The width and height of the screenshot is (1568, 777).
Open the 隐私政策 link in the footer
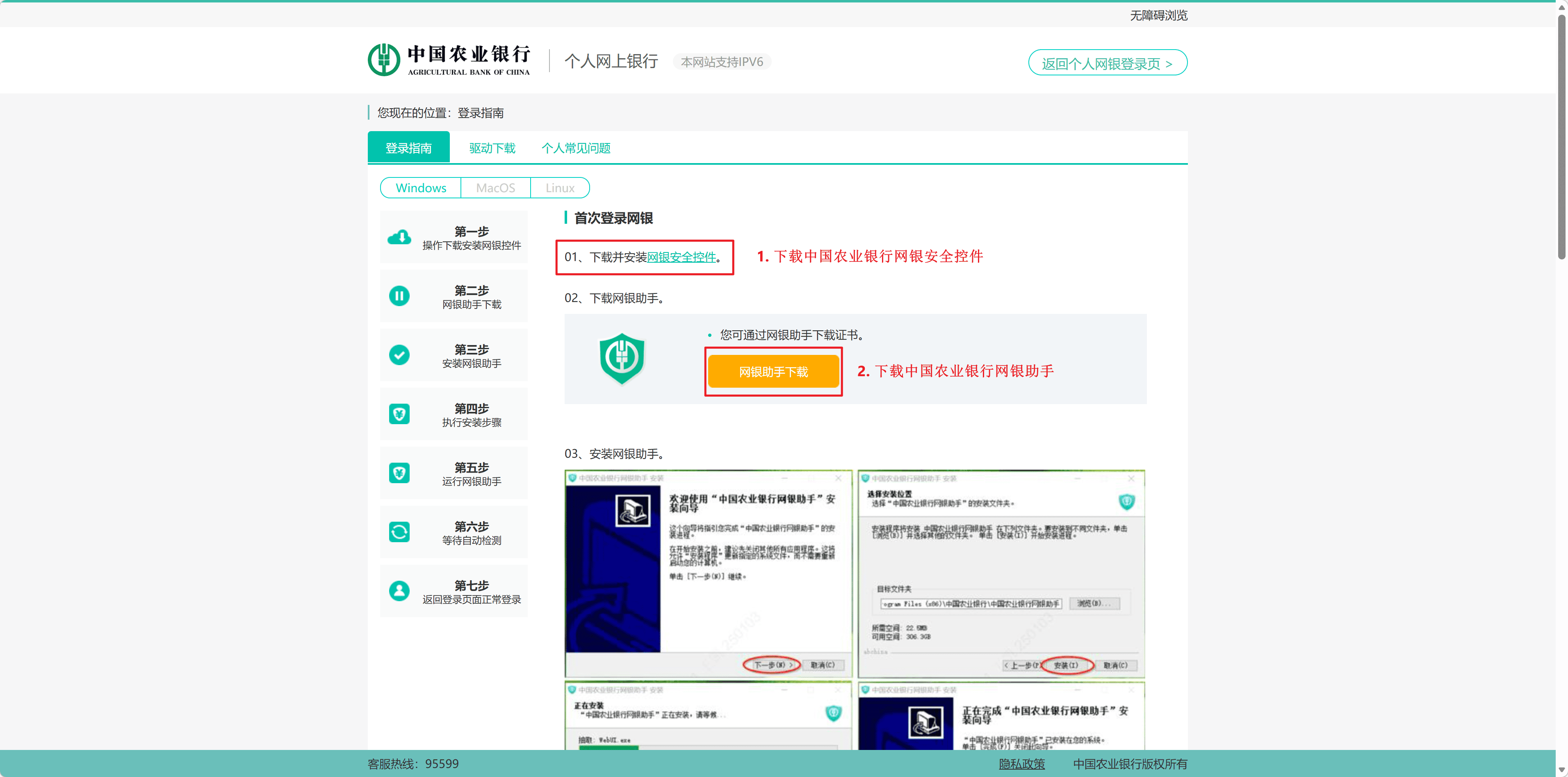click(1021, 763)
